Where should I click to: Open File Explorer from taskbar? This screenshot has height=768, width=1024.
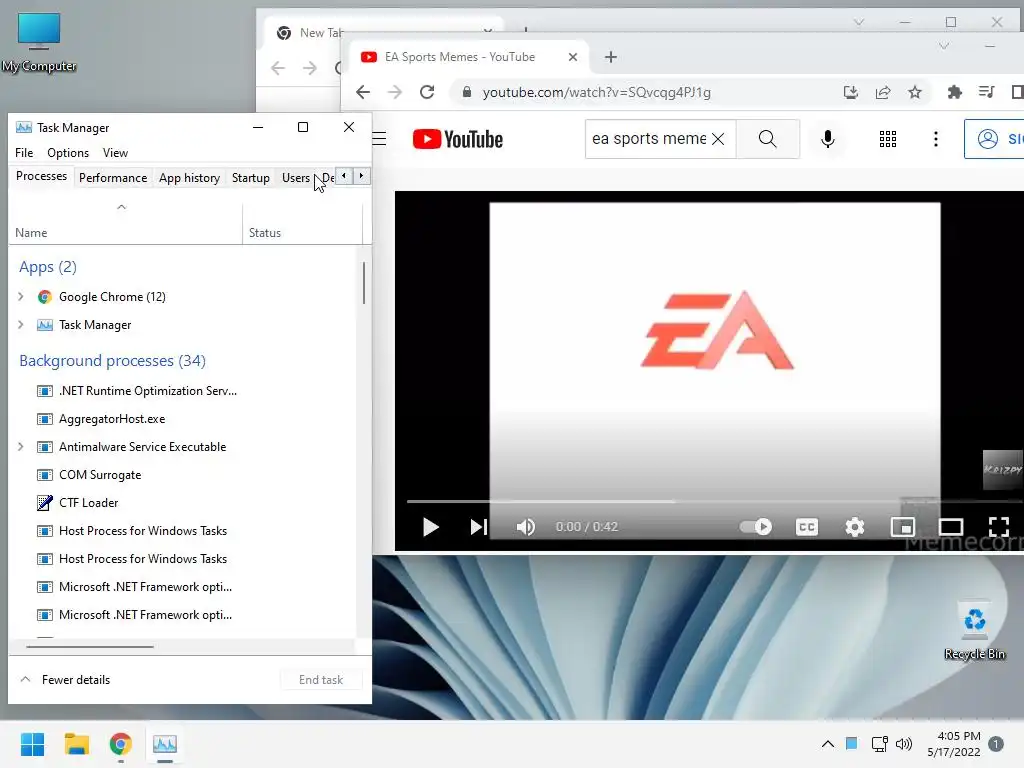(x=76, y=744)
